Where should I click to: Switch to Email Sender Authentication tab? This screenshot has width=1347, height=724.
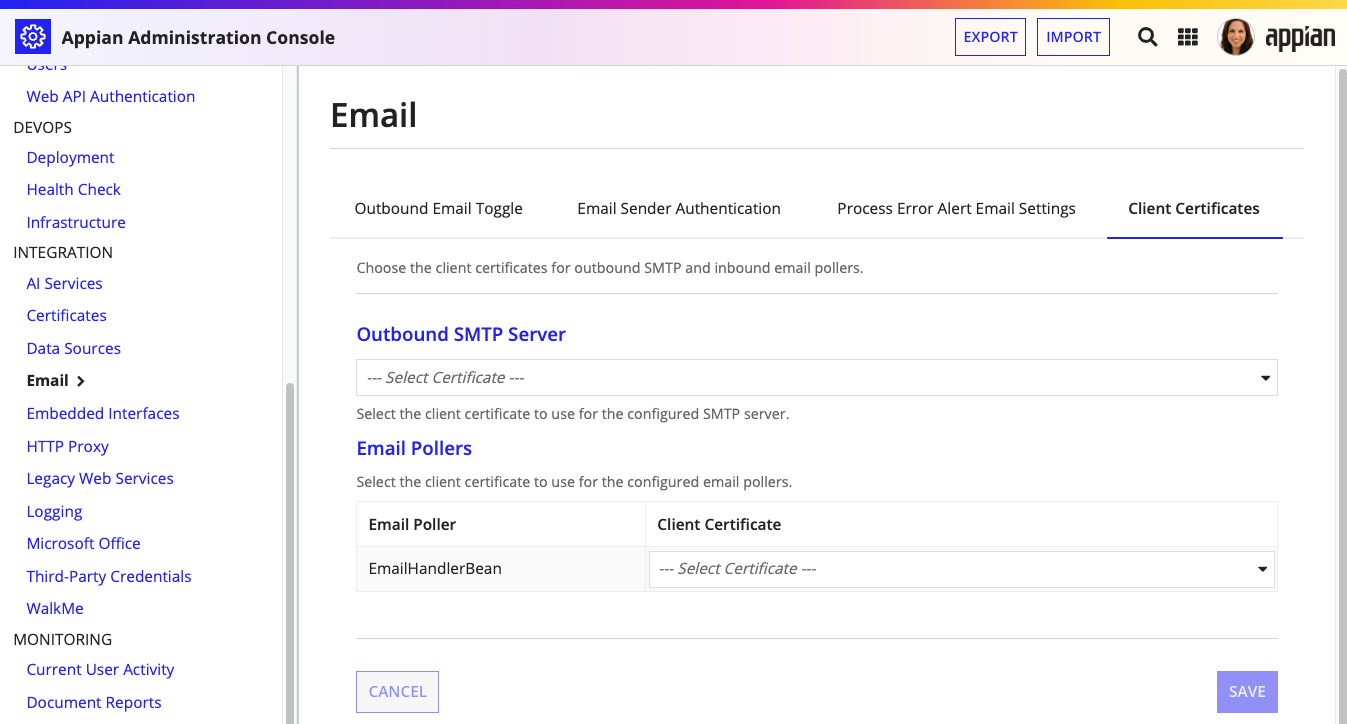[x=679, y=208]
